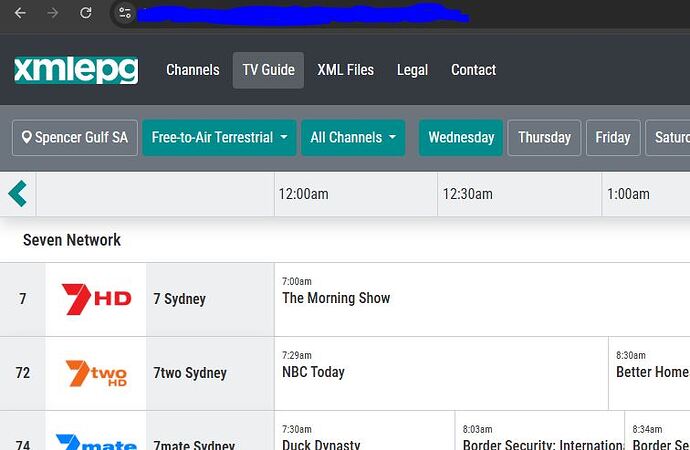Change location Spencer Gulf SA
Viewport: 690px width, 450px height.
coord(75,138)
